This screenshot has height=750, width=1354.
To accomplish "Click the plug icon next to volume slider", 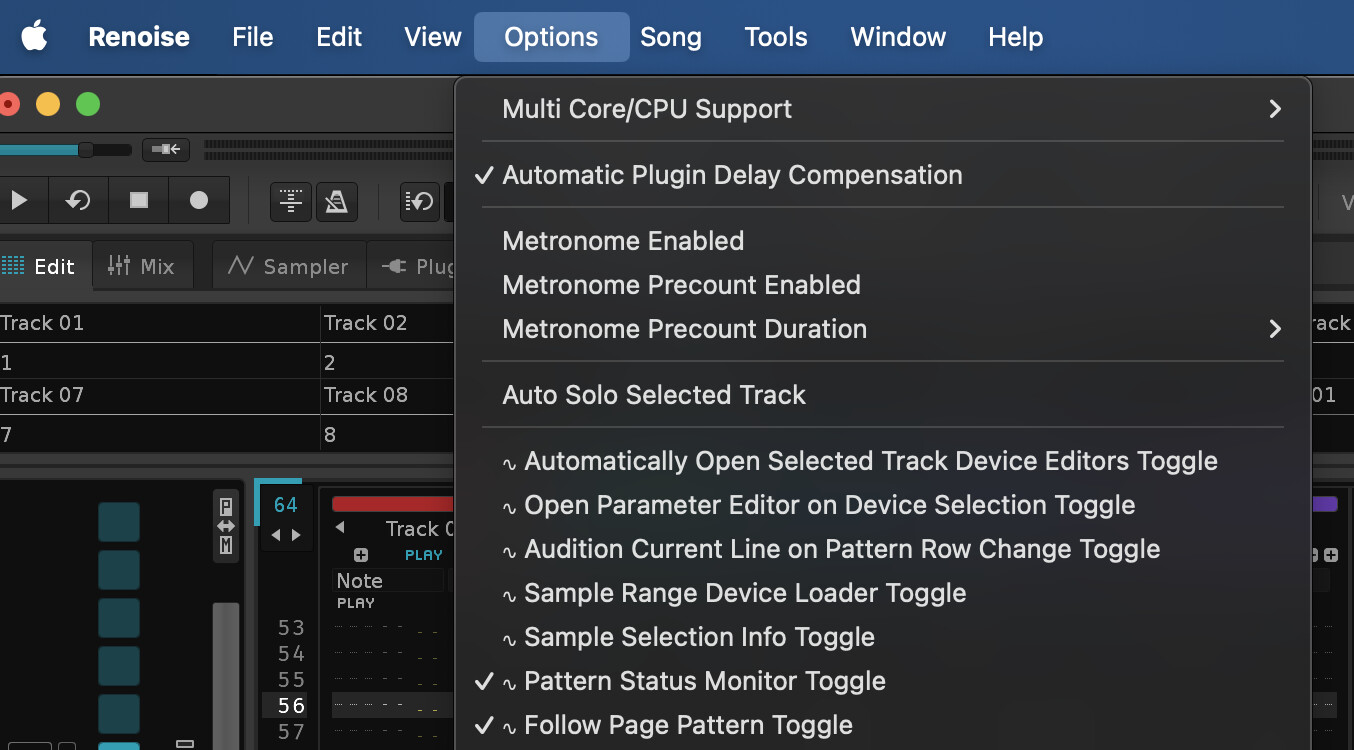I will click(x=166, y=150).
